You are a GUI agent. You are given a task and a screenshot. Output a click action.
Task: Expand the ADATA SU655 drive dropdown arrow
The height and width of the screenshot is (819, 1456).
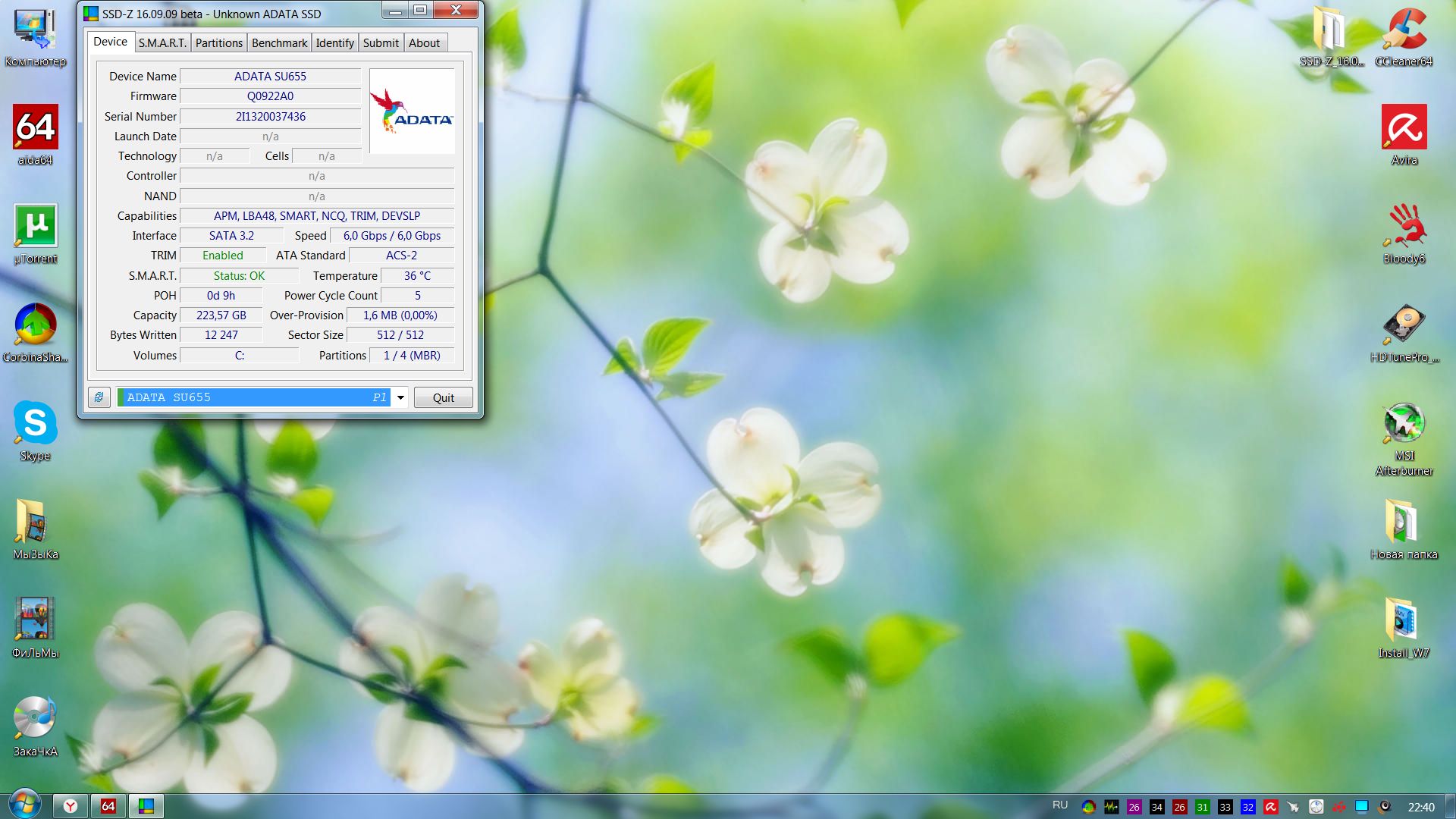(x=400, y=397)
